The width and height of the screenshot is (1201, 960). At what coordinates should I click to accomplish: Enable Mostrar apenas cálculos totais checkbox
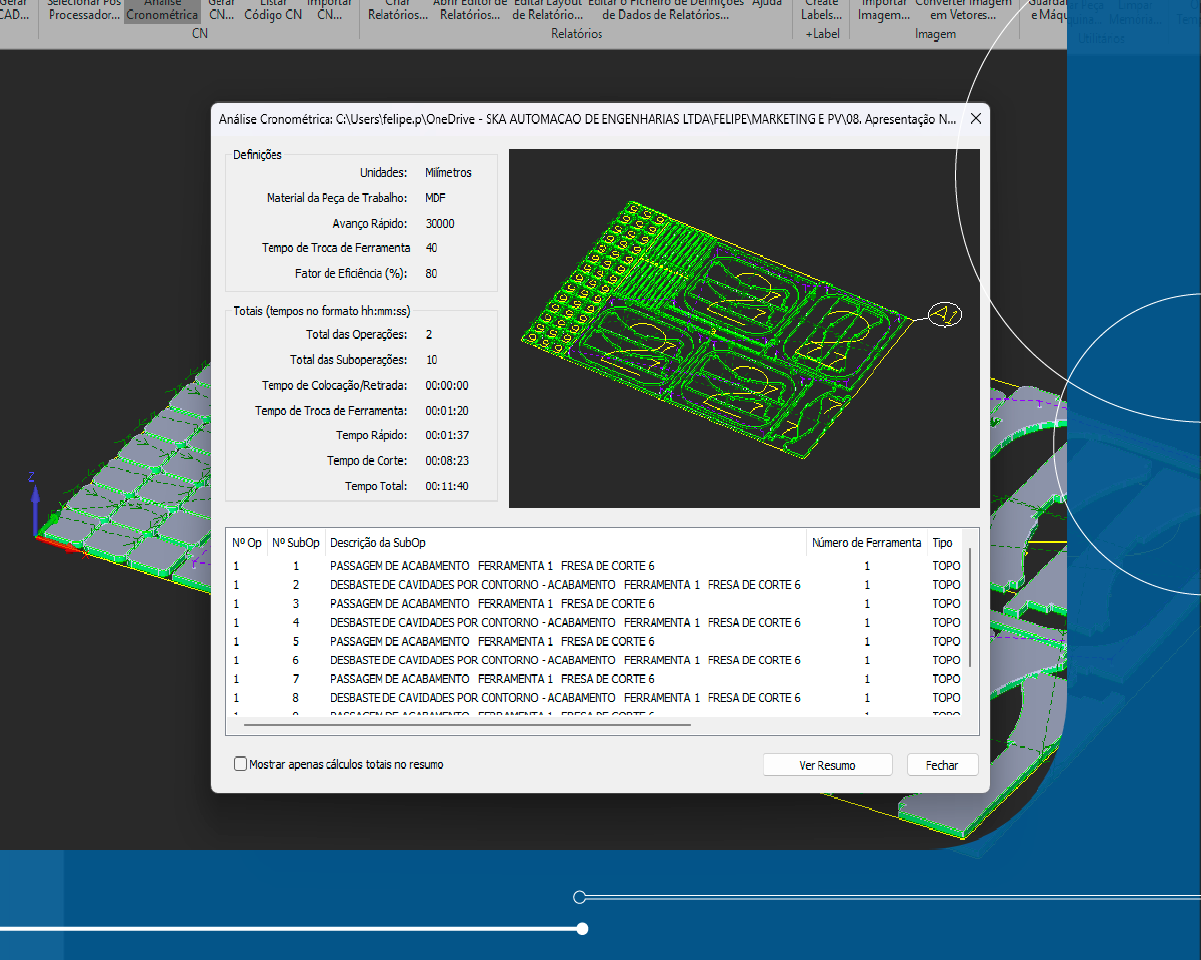pyautogui.click(x=240, y=764)
